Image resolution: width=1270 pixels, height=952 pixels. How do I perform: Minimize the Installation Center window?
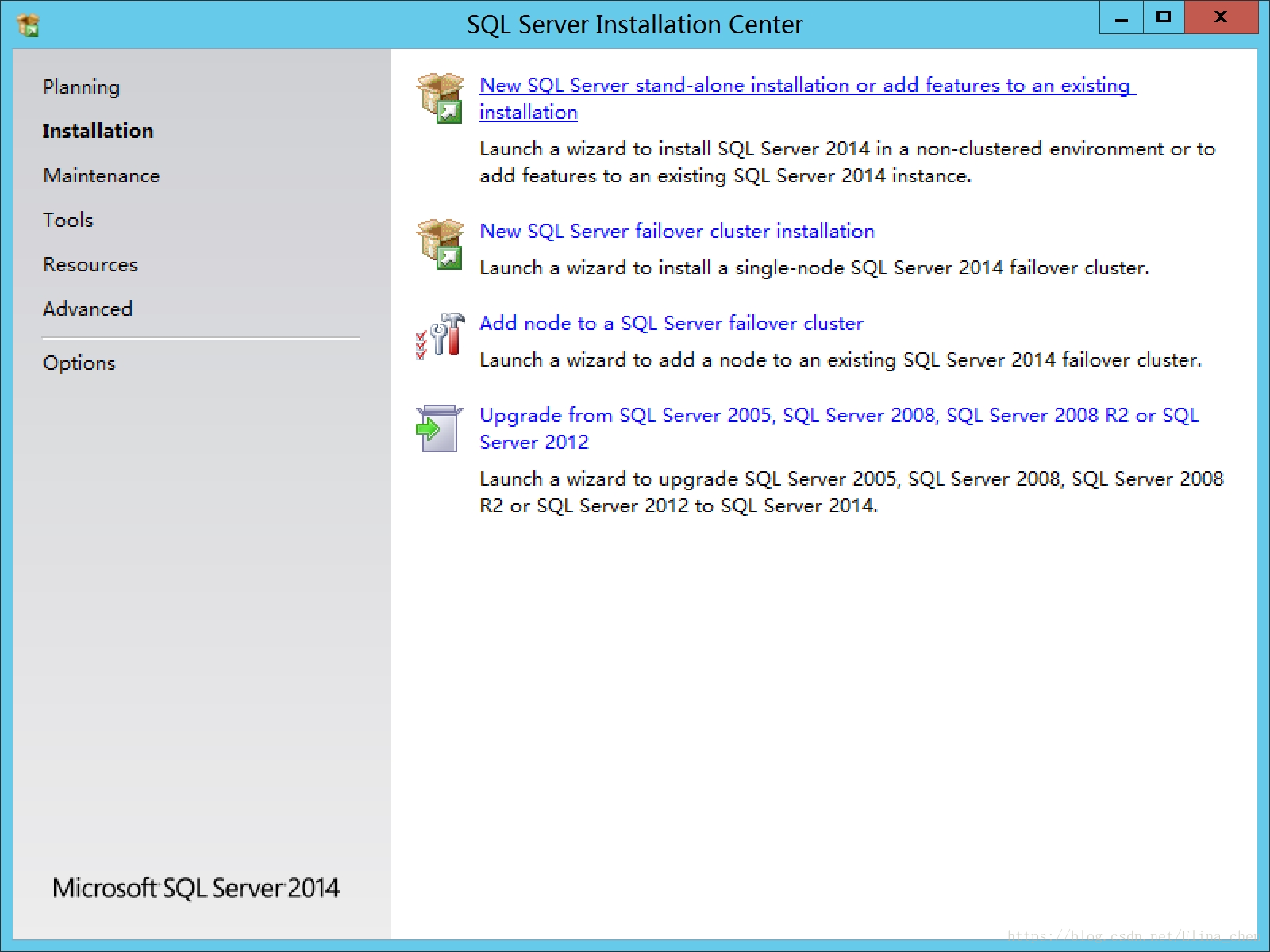pyautogui.click(x=1122, y=17)
